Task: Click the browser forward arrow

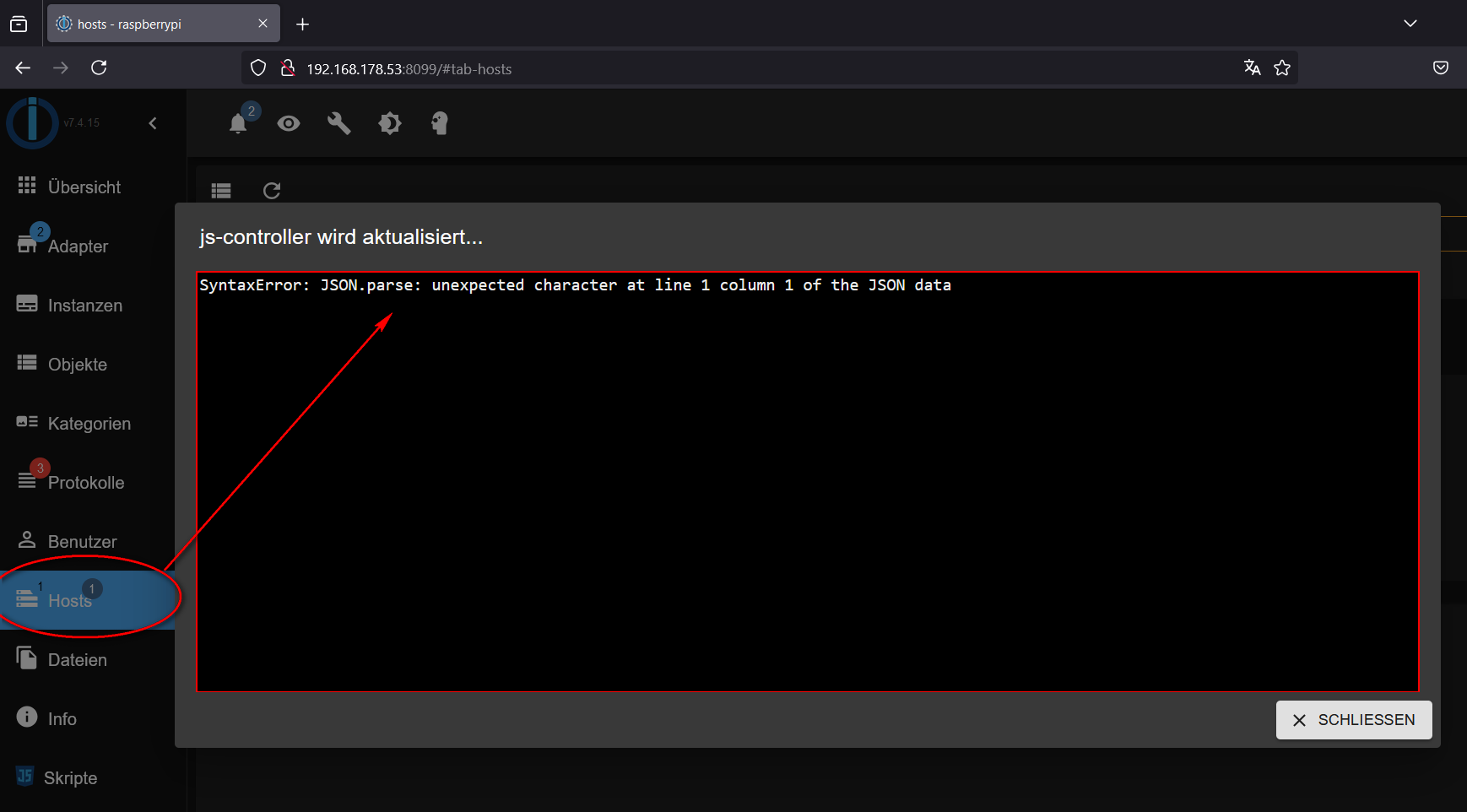Action: [61, 68]
